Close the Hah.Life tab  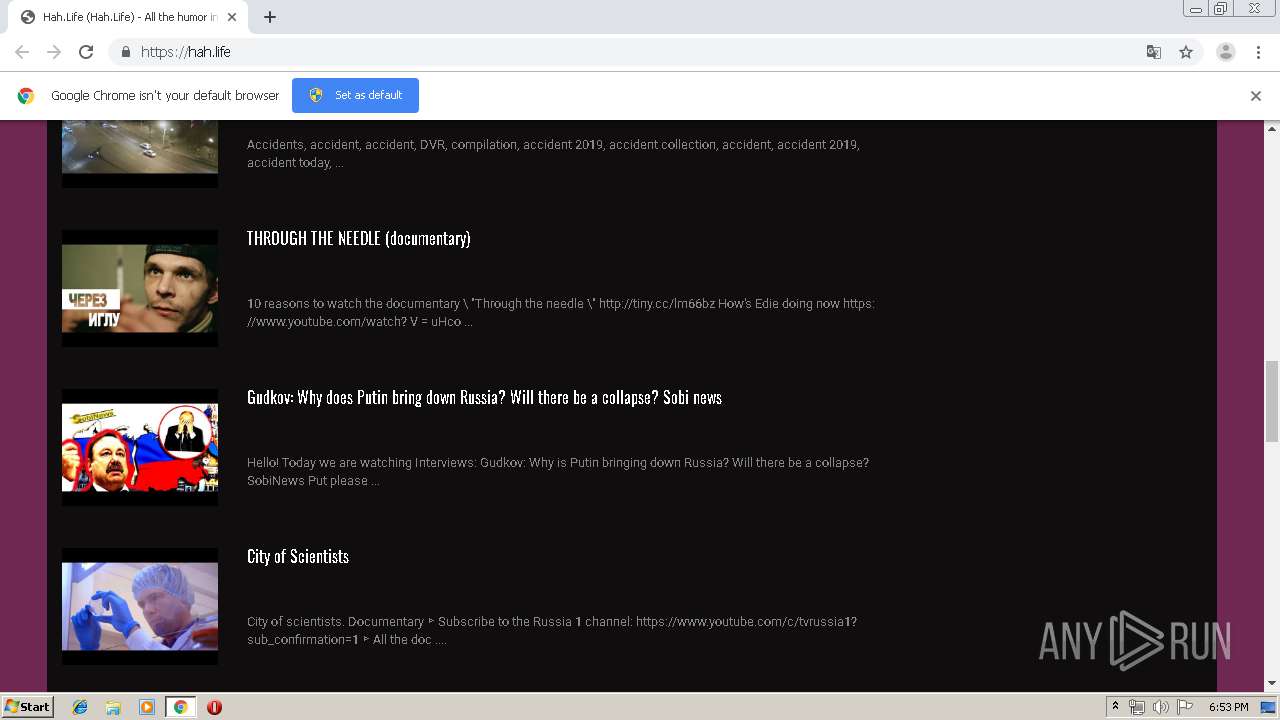pos(232,17)
